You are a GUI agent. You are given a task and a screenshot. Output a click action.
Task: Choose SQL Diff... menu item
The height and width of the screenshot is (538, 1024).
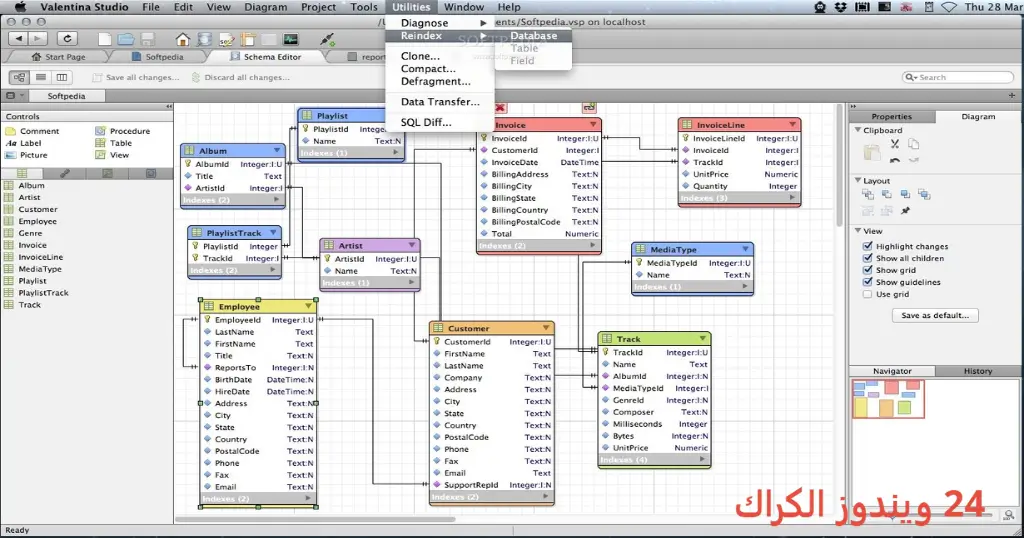[440, 122]
